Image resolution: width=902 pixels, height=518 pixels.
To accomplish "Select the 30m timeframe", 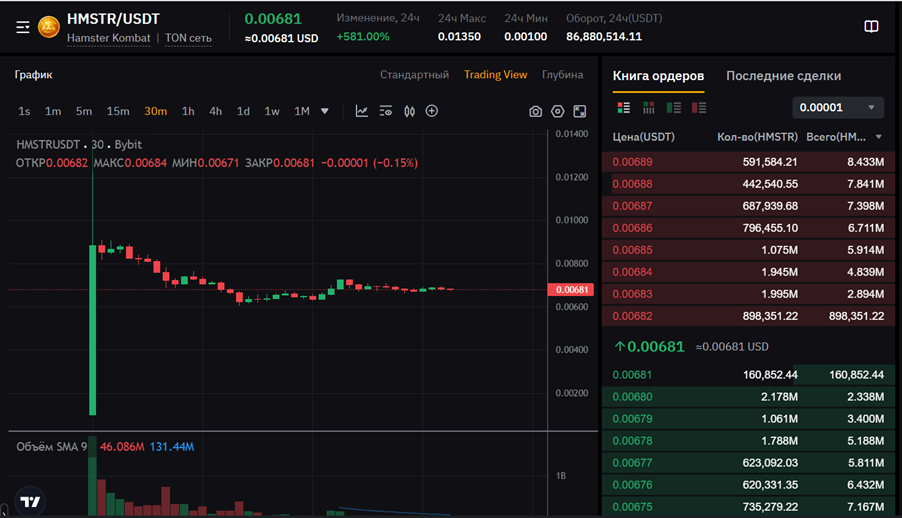I will click(x=155, y=111).
